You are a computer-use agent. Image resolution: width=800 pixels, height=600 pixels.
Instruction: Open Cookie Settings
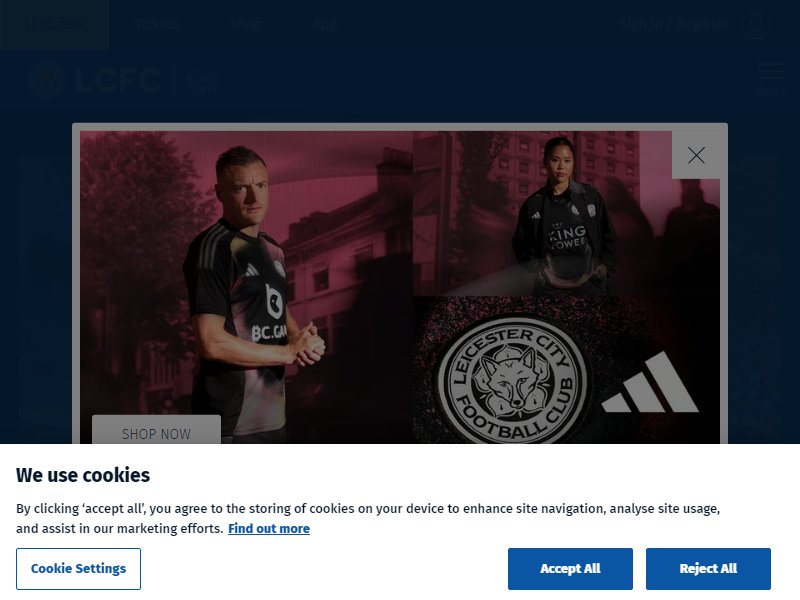[x=79, y=569]
